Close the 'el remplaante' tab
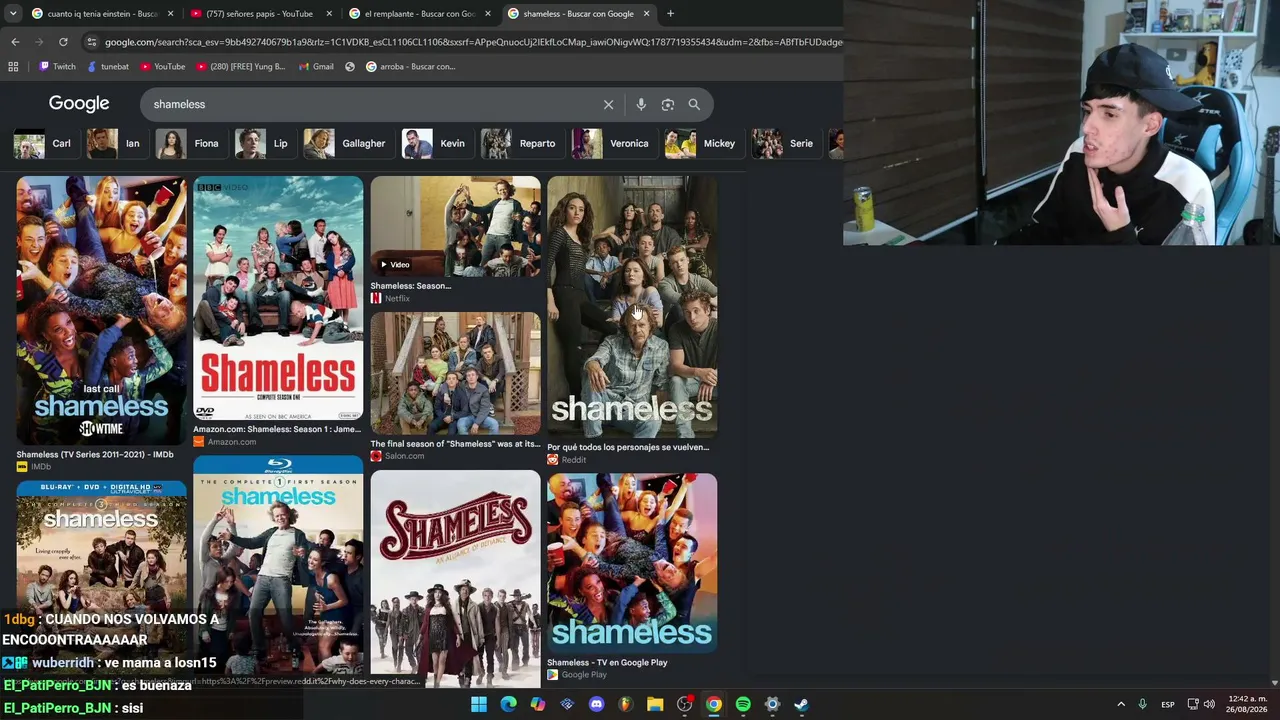Viewport: 1280px width, 720px height. 488,14
